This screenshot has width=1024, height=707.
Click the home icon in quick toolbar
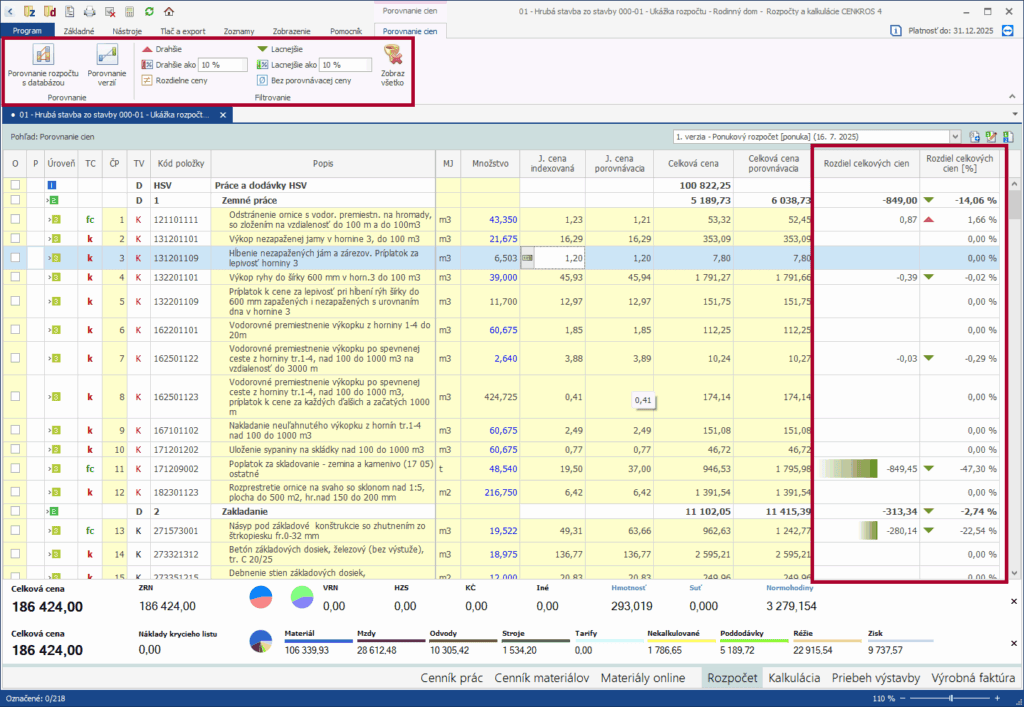tap(167, 11)
